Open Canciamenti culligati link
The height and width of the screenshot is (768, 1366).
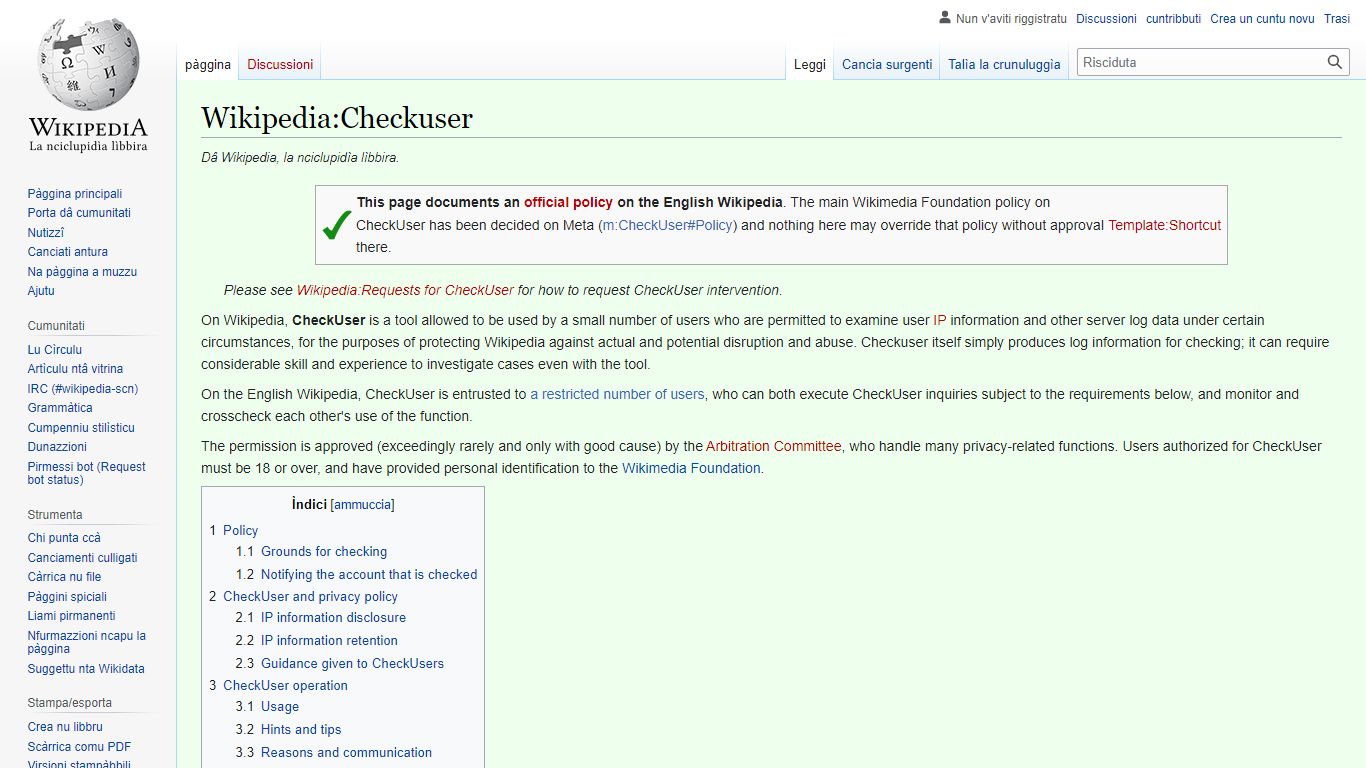point(83,558)
